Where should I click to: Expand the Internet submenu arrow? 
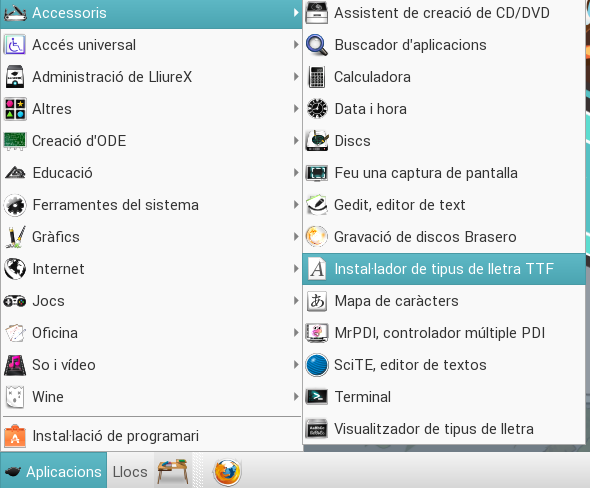pos(296,269)
